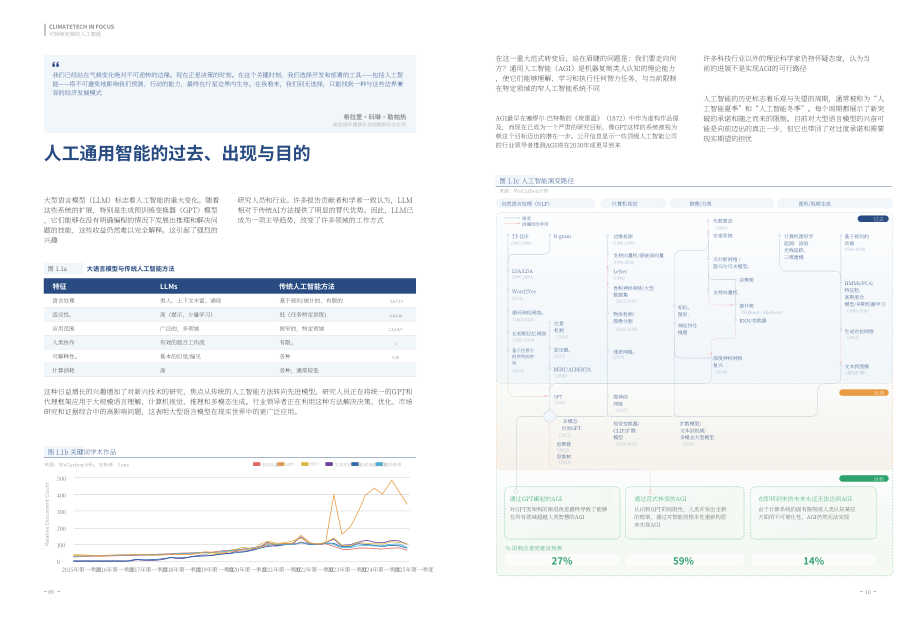Click the TF-IDF node in evolution diagram
Screen dimensions: 920x625
(x=520, y=237)
